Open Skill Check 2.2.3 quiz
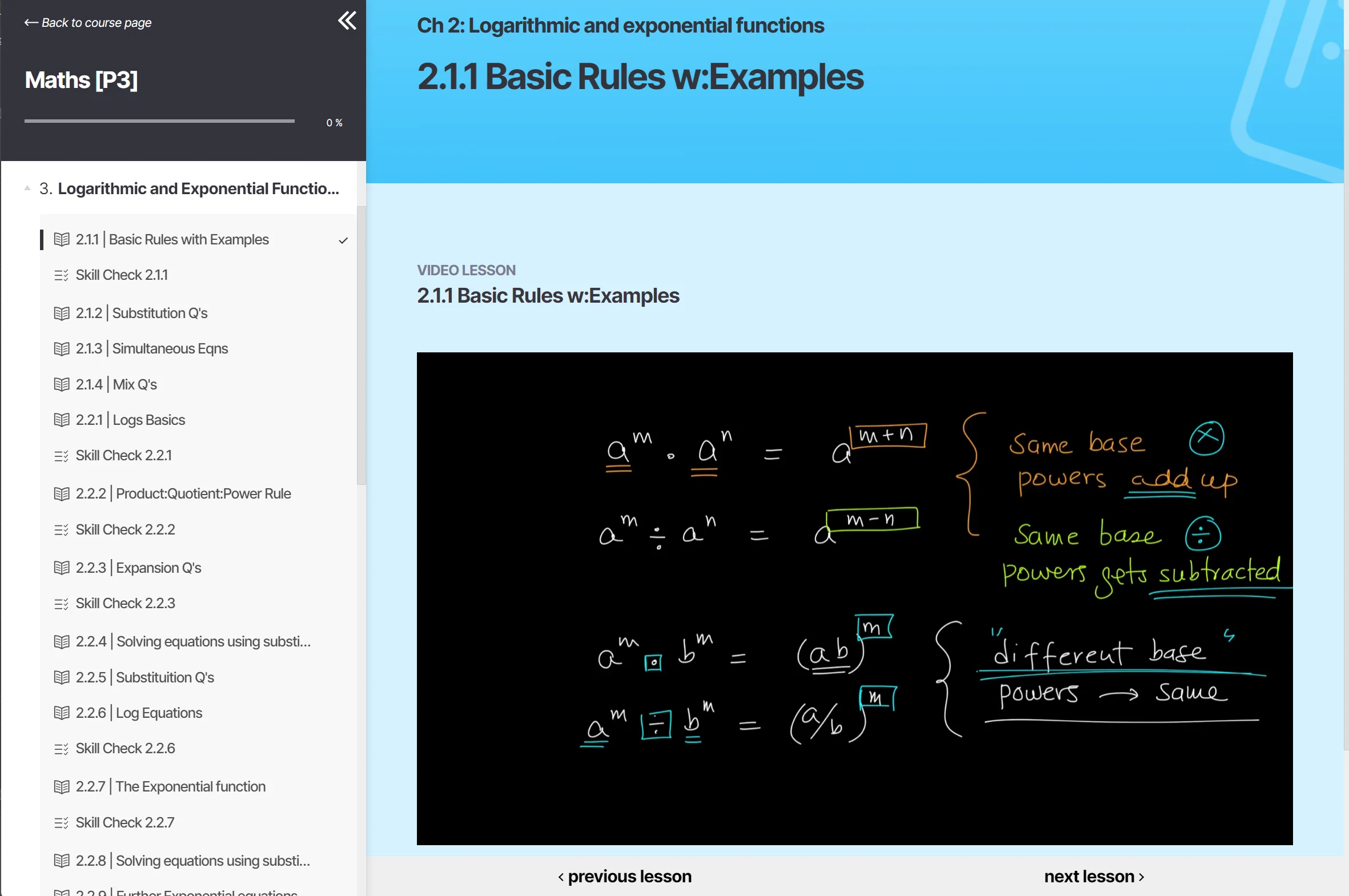Viewport: 1349px width, 896px height. tap(125, 604)
